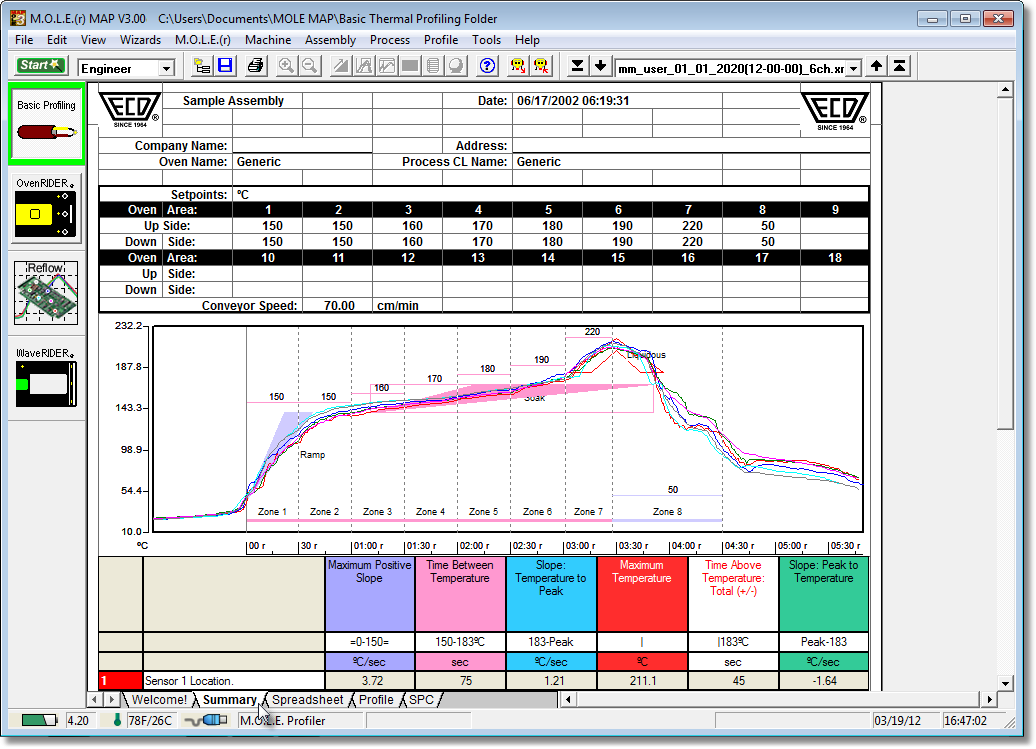Switch to the Welcome! worksheet tab
This screenshot has width=1036, height=749.
click(159, 699)
